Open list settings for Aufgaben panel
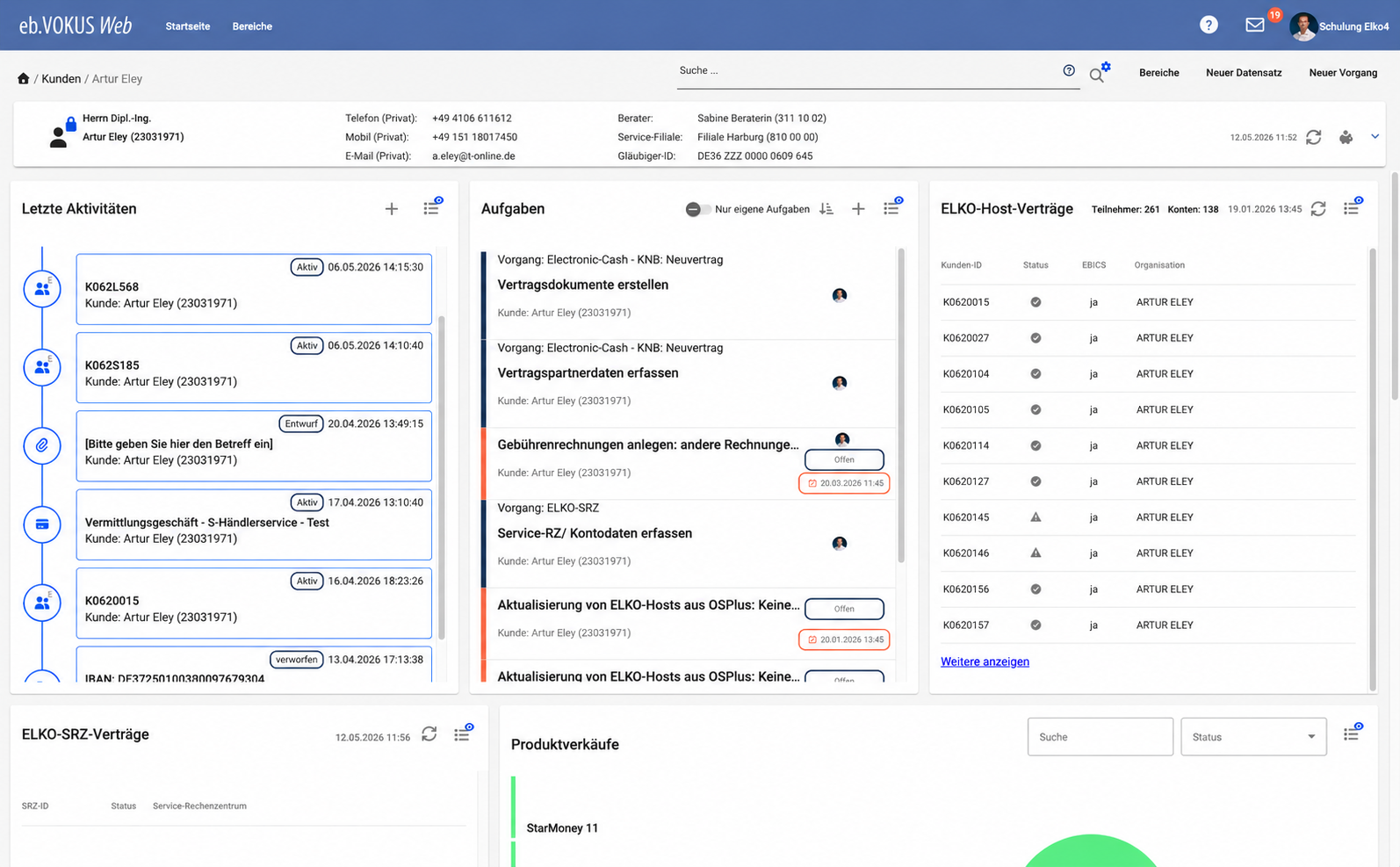1400x867 pixels. tap(892, 207)
